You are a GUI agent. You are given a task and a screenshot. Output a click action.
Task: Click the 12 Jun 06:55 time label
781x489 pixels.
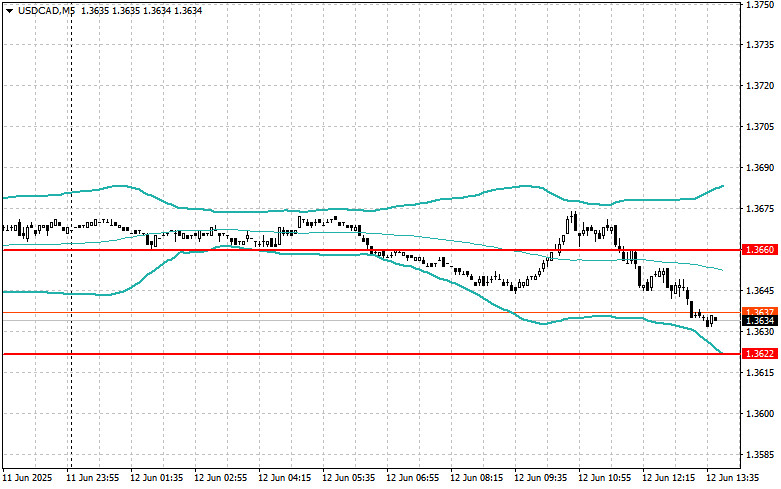click(412, 478)
